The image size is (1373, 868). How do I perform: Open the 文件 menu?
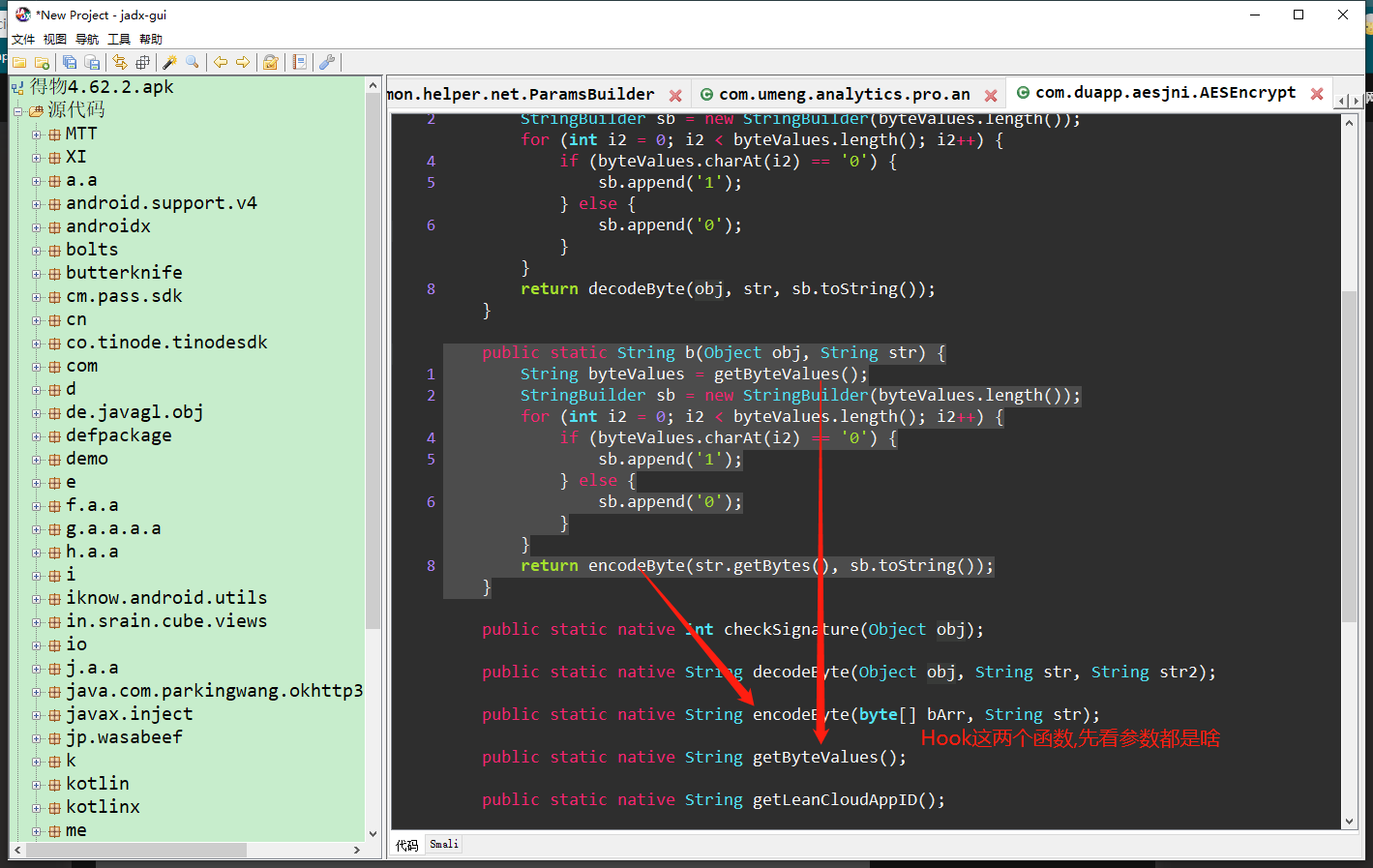pyautogui.click(x=23, y=39)
